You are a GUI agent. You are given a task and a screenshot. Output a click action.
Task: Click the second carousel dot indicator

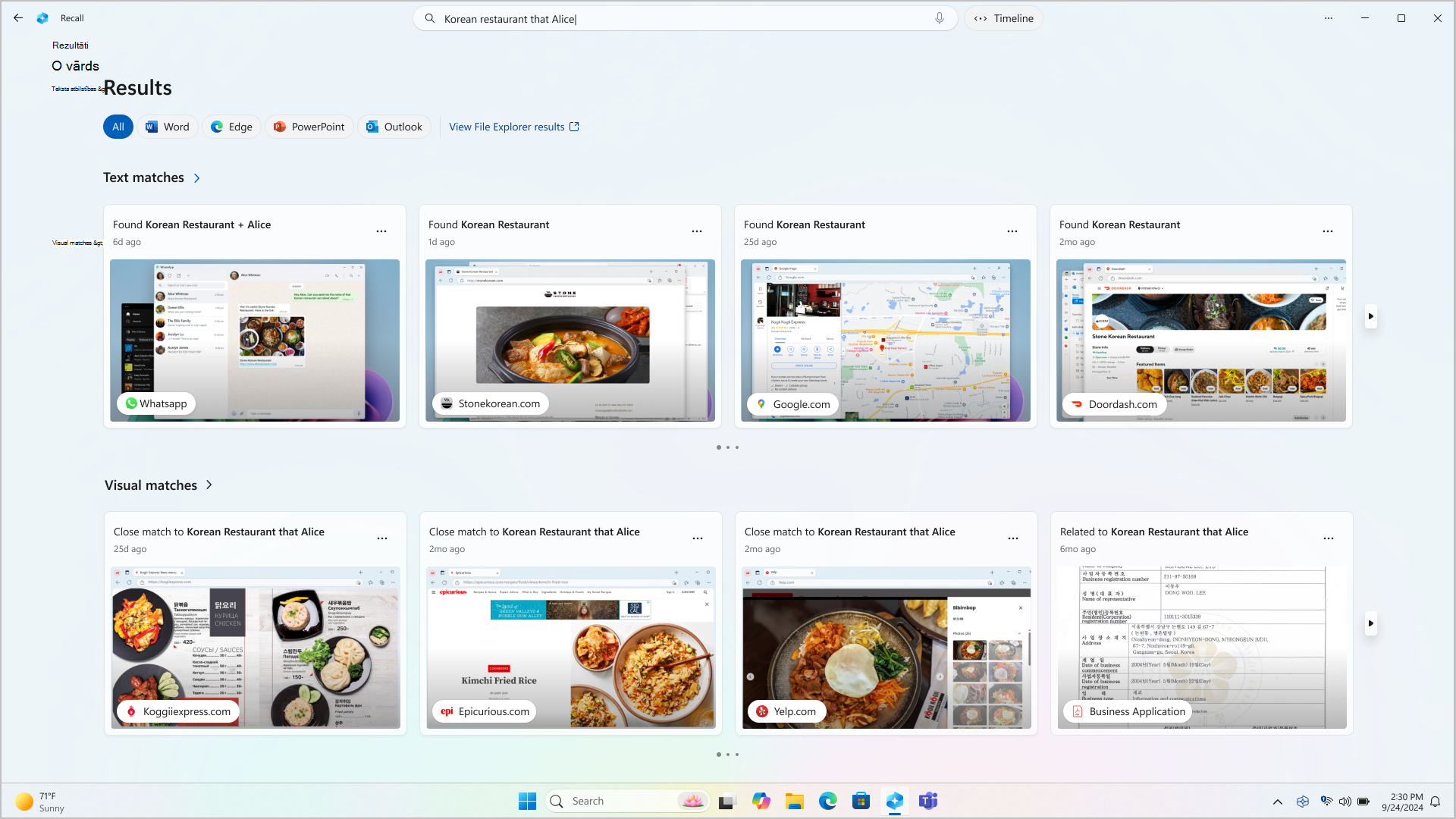click(x=728, y=447)
